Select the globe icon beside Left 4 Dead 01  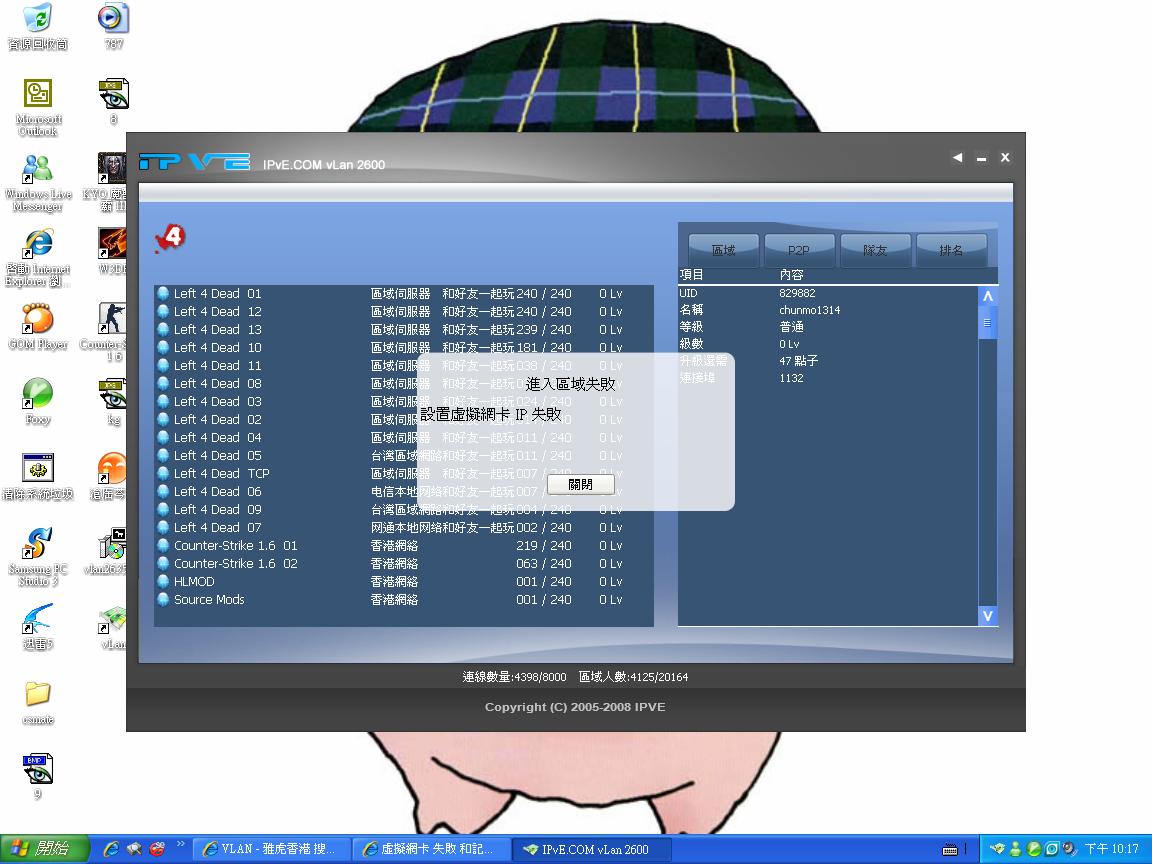pos(163,293)
